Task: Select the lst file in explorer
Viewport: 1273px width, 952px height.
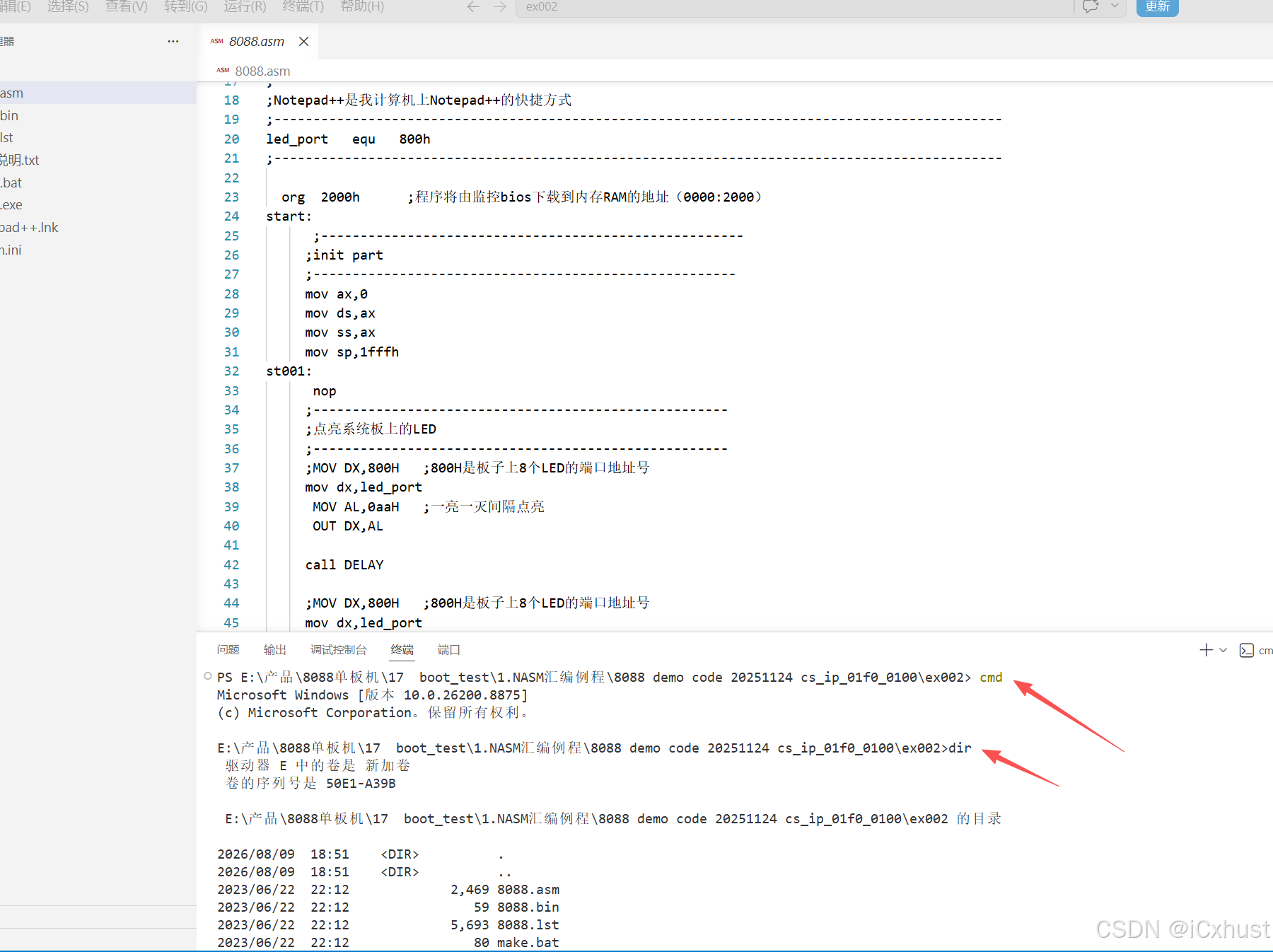Action: [x=98, y=138]
